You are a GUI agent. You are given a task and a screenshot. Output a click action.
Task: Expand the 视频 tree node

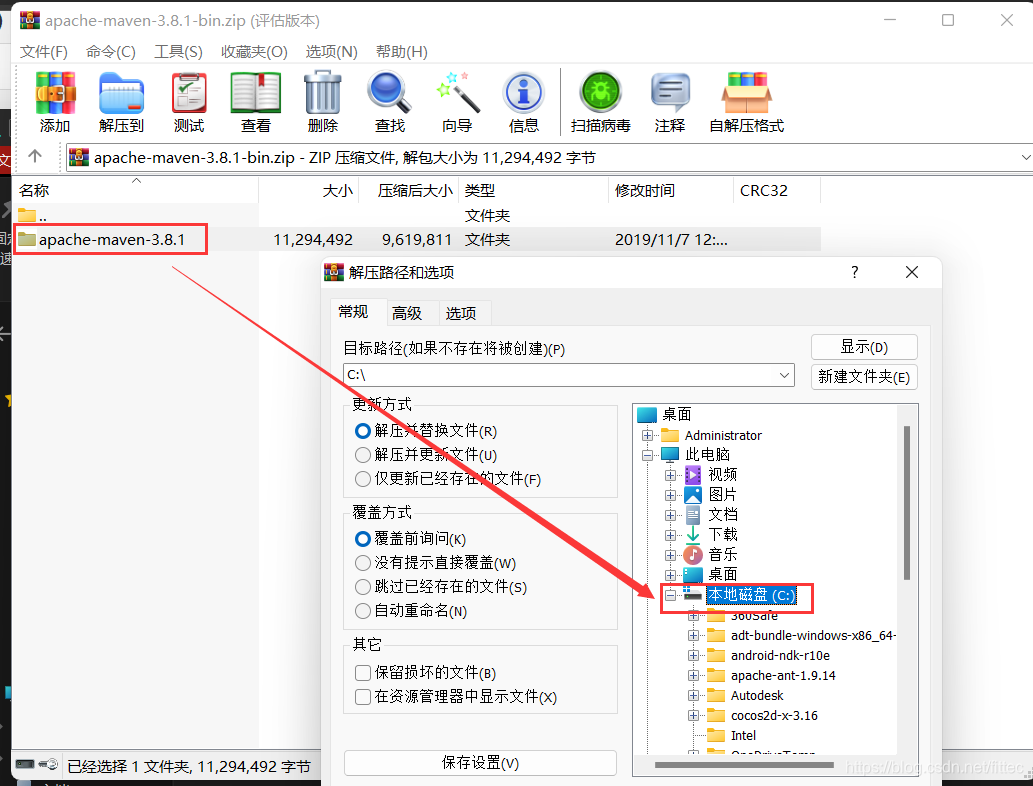pyautogui.click(x=671, y=475)
